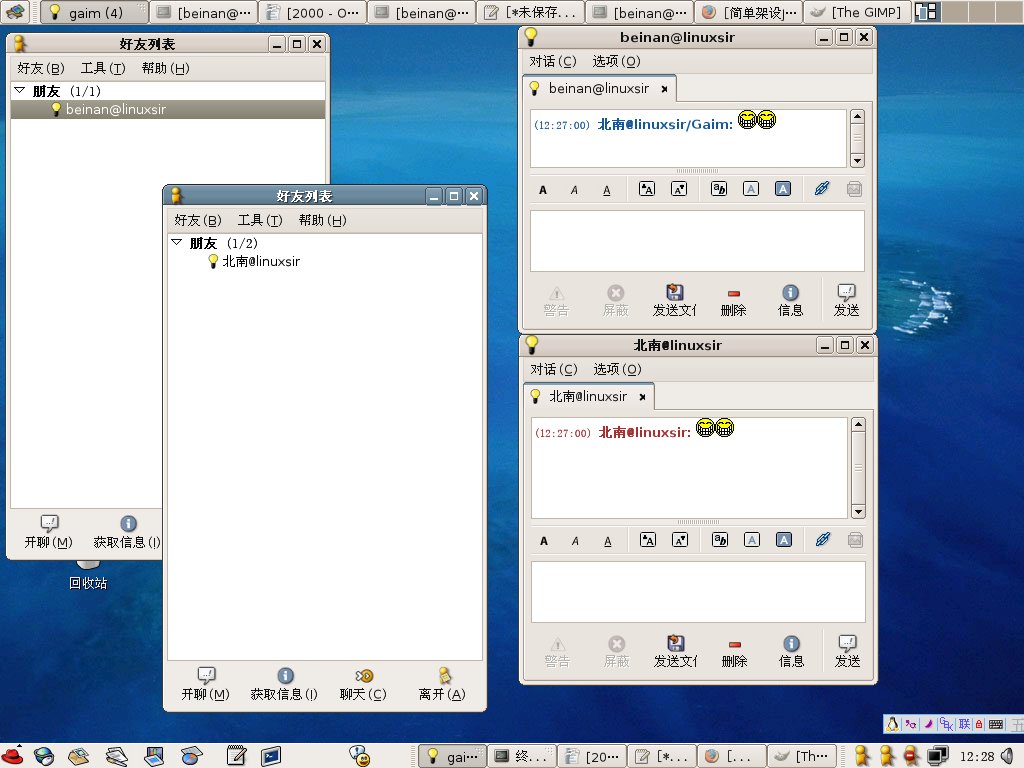The height and width of the screenshot is (768, 1024).
Task: Collapse the 朋友 (1/1) group triangle
Action: point(19,91)
